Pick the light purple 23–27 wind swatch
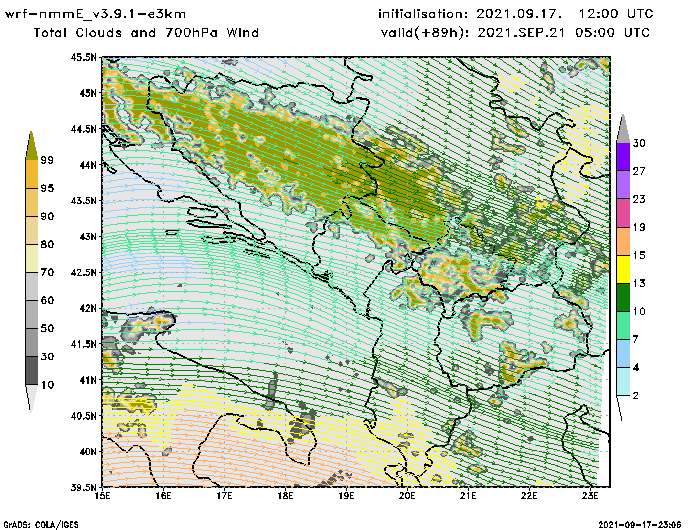Screen dimensions: 700x530 pyautogui.click(x=623, y=185)
